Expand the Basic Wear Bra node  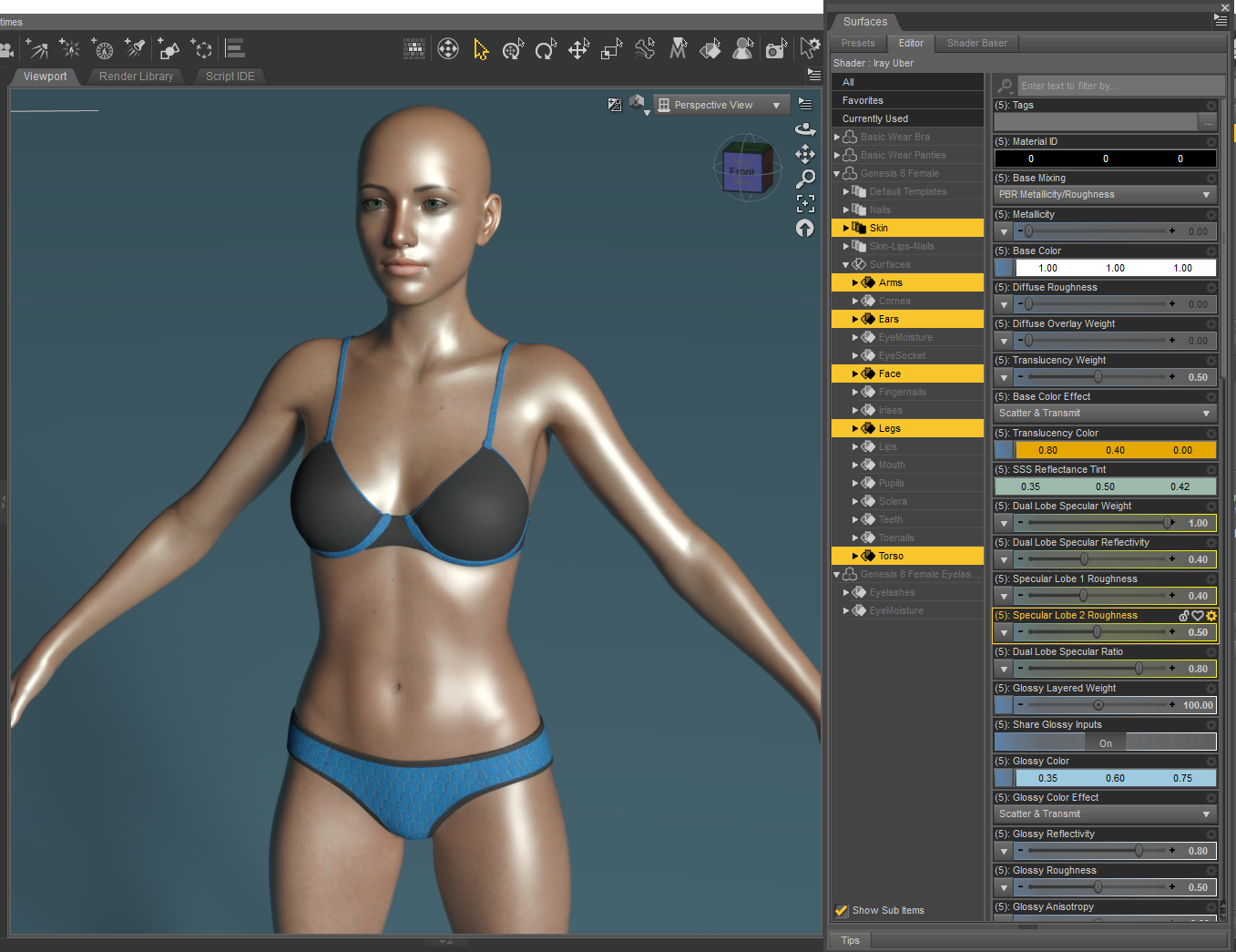837,137
